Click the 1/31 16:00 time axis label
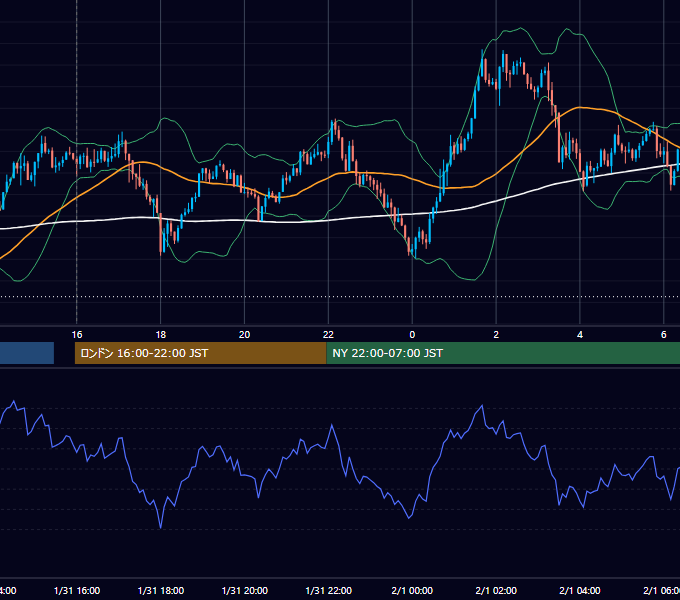The height and width of the screenshot is (600, 680). click(x=77, y=591)
